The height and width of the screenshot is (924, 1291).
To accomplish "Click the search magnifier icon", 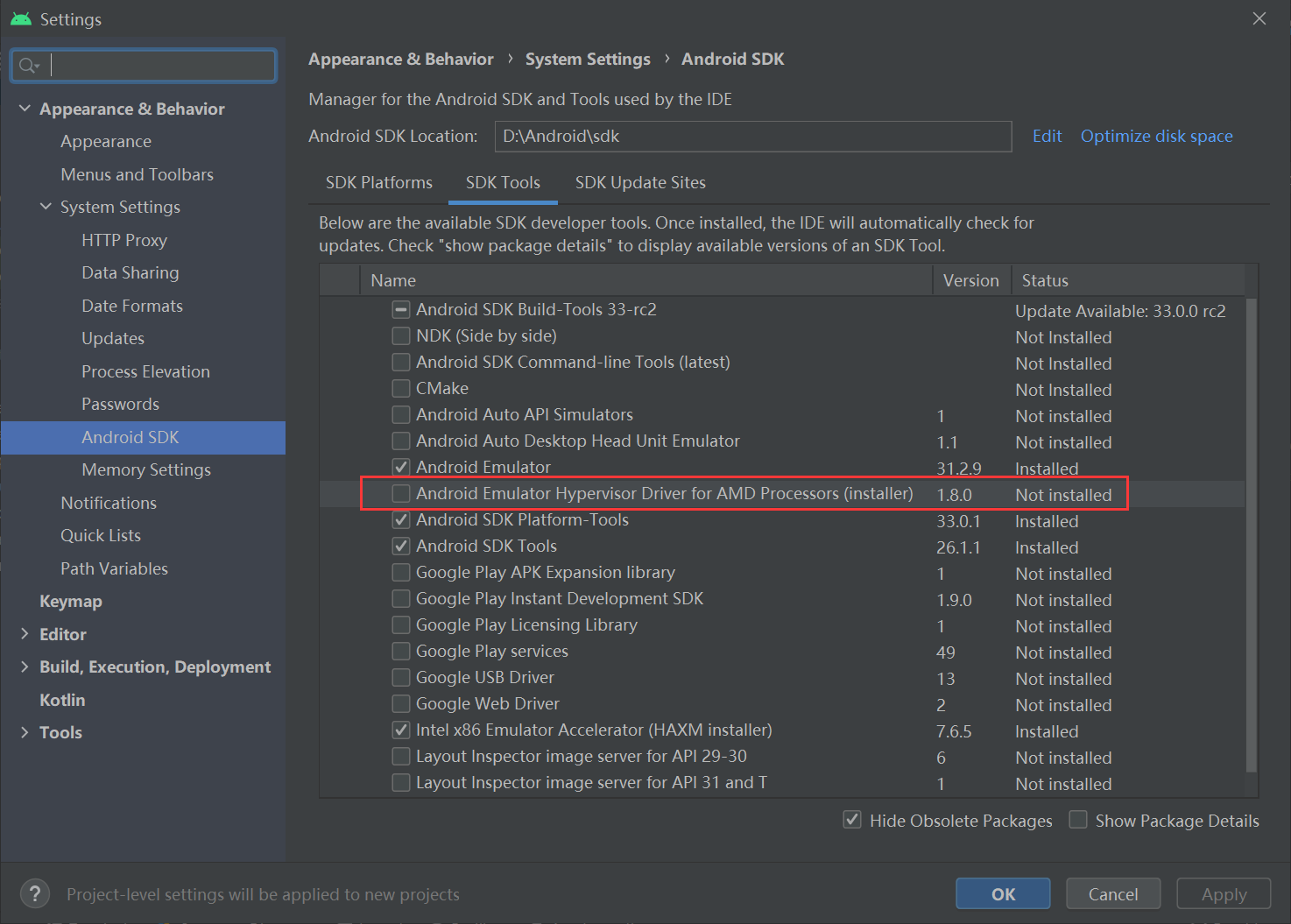I will point(29,66).
